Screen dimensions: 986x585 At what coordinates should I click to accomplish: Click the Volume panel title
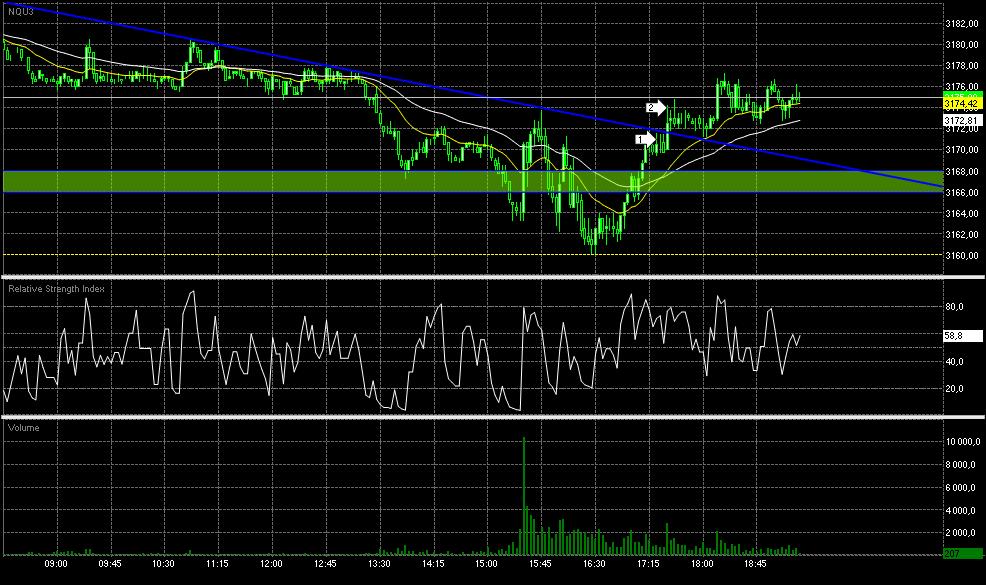pos(23,428)
